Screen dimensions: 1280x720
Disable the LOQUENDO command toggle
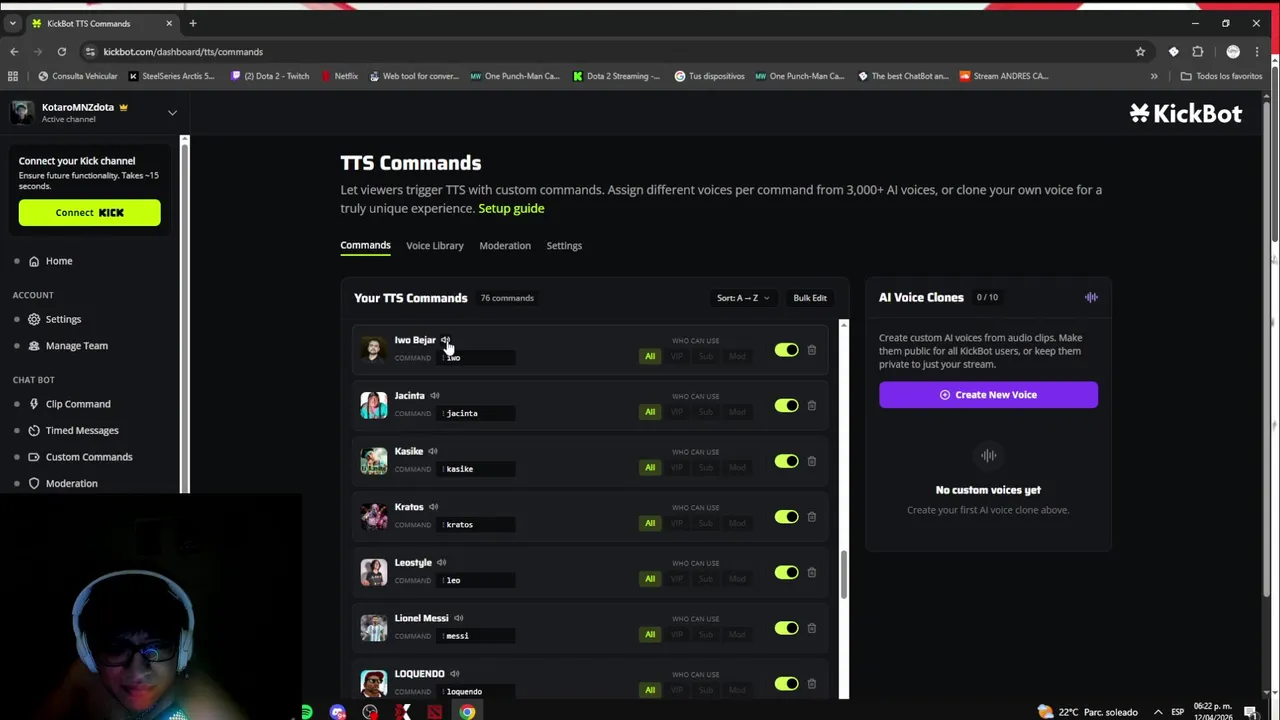pos(786,684)
